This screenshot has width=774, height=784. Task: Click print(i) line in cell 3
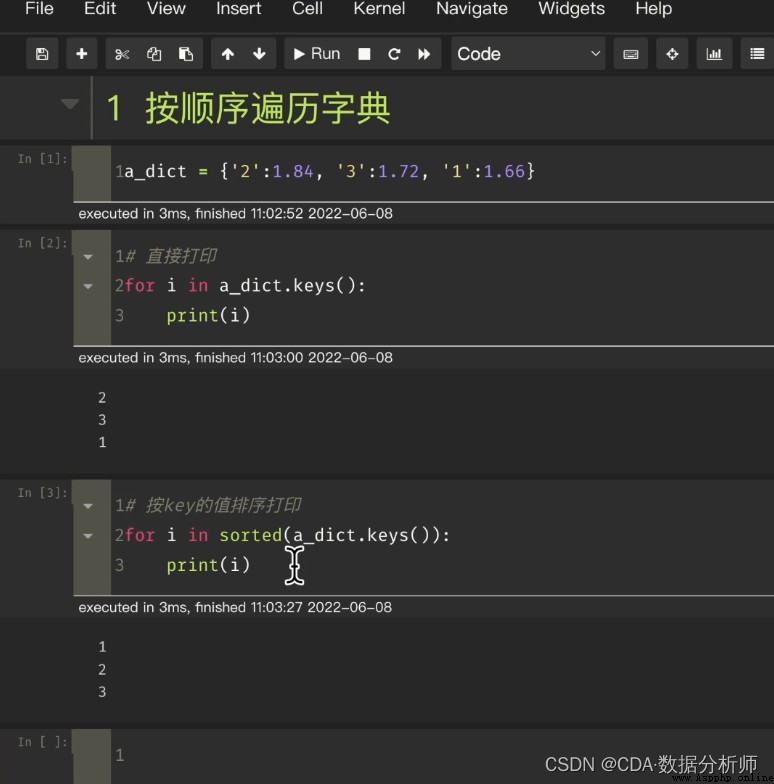[208, 566]
